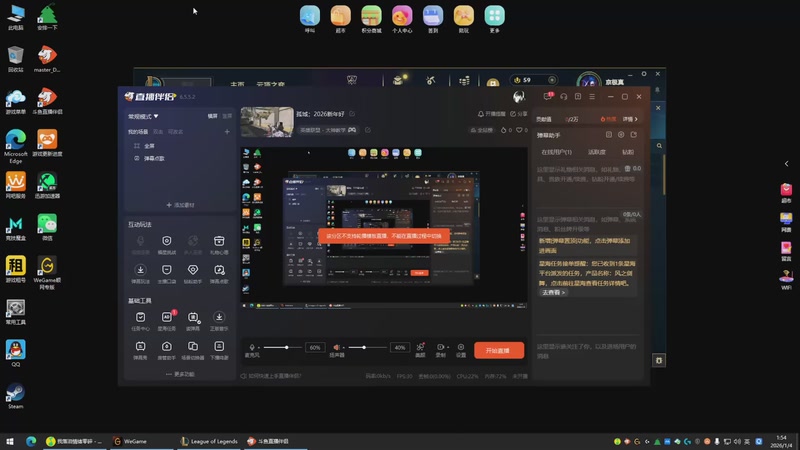Open the 正版音乐 music download tool

pyautogui.click(x=219, y=320)
